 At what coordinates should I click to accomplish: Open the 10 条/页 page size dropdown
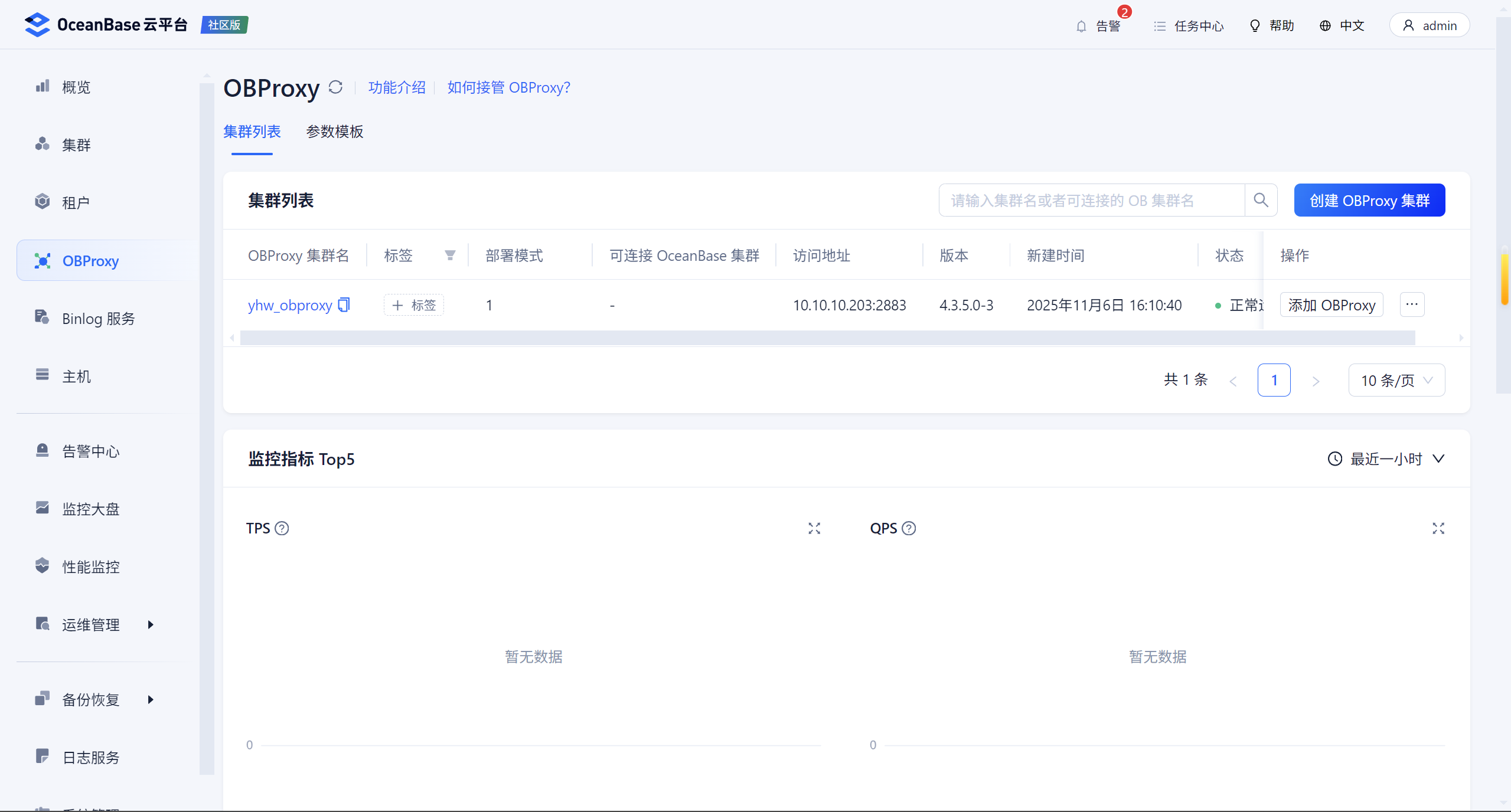(x=1396, y=380)
